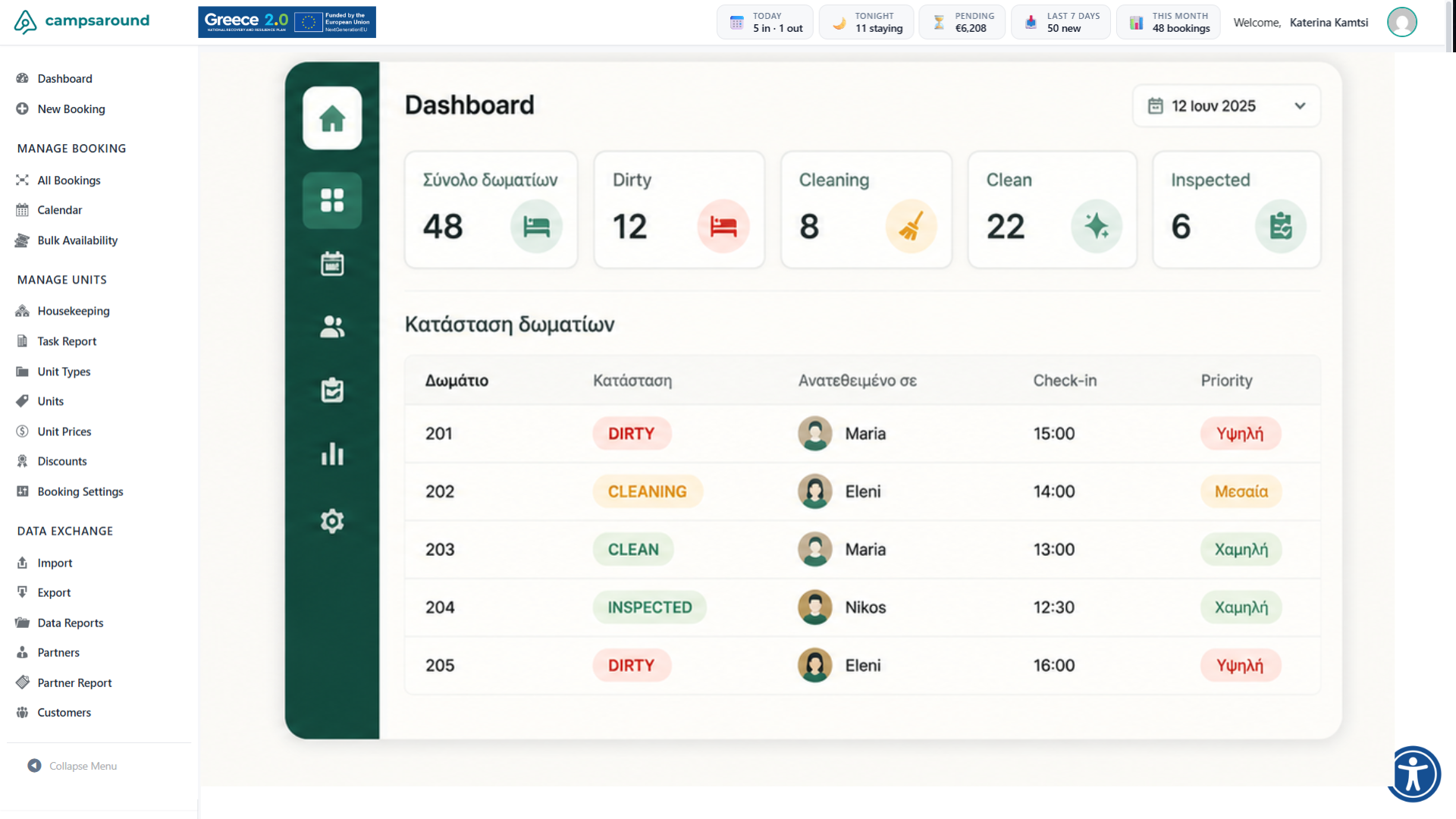Click the CLEAN status badge for room 203
The image size is (1456, 819).
click(633, 550)
